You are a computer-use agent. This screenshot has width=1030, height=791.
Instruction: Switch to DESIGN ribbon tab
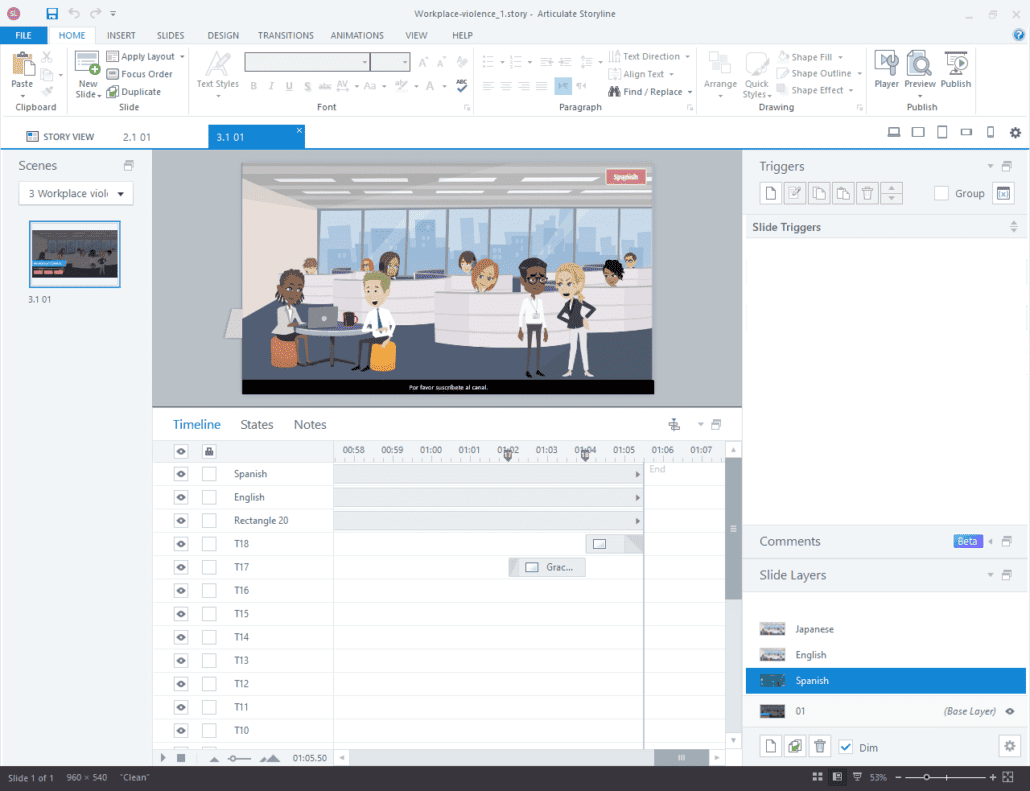coord(223,35)
